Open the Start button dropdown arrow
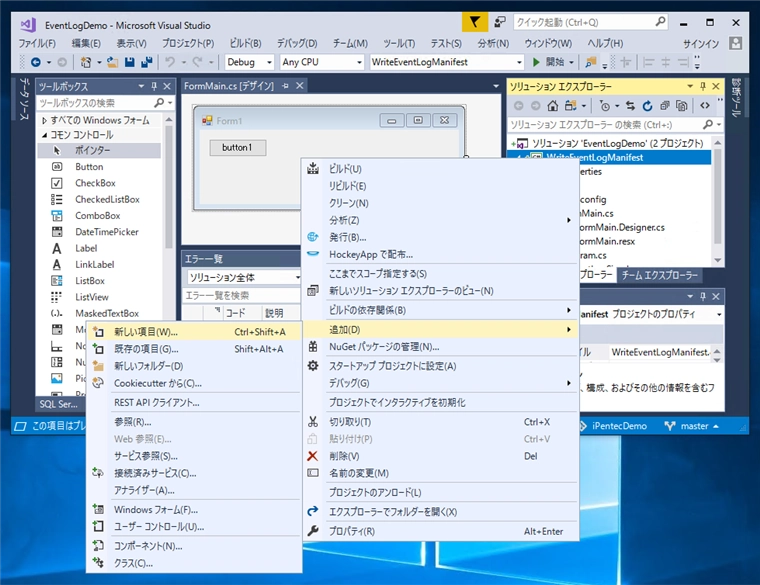This screenshot has width=760, height=585. click(571, 62)
